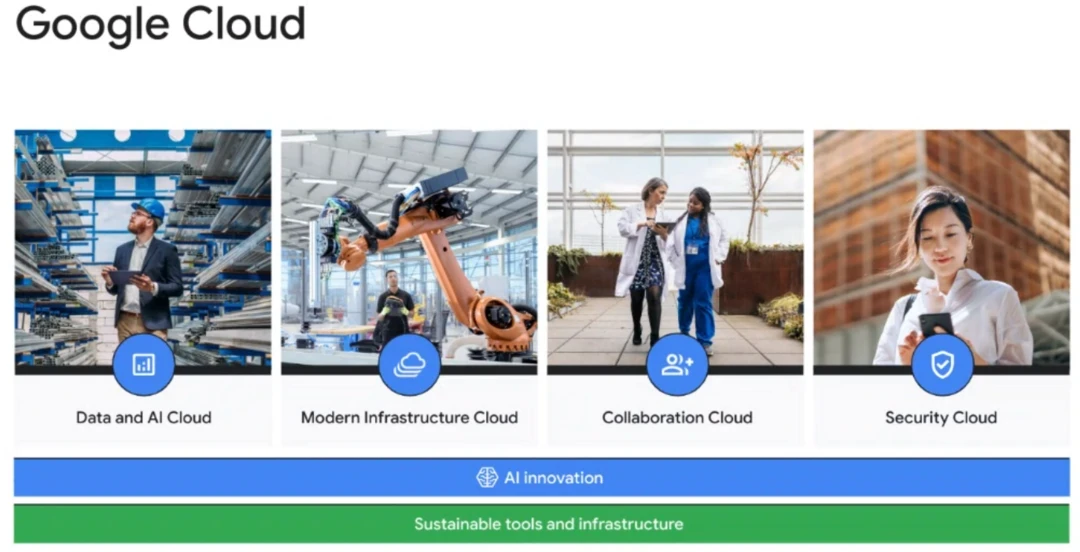The width and height of the screenshot is (1080, 552).
Task: Open the two doctors walking photo
Action: point(675,248)
